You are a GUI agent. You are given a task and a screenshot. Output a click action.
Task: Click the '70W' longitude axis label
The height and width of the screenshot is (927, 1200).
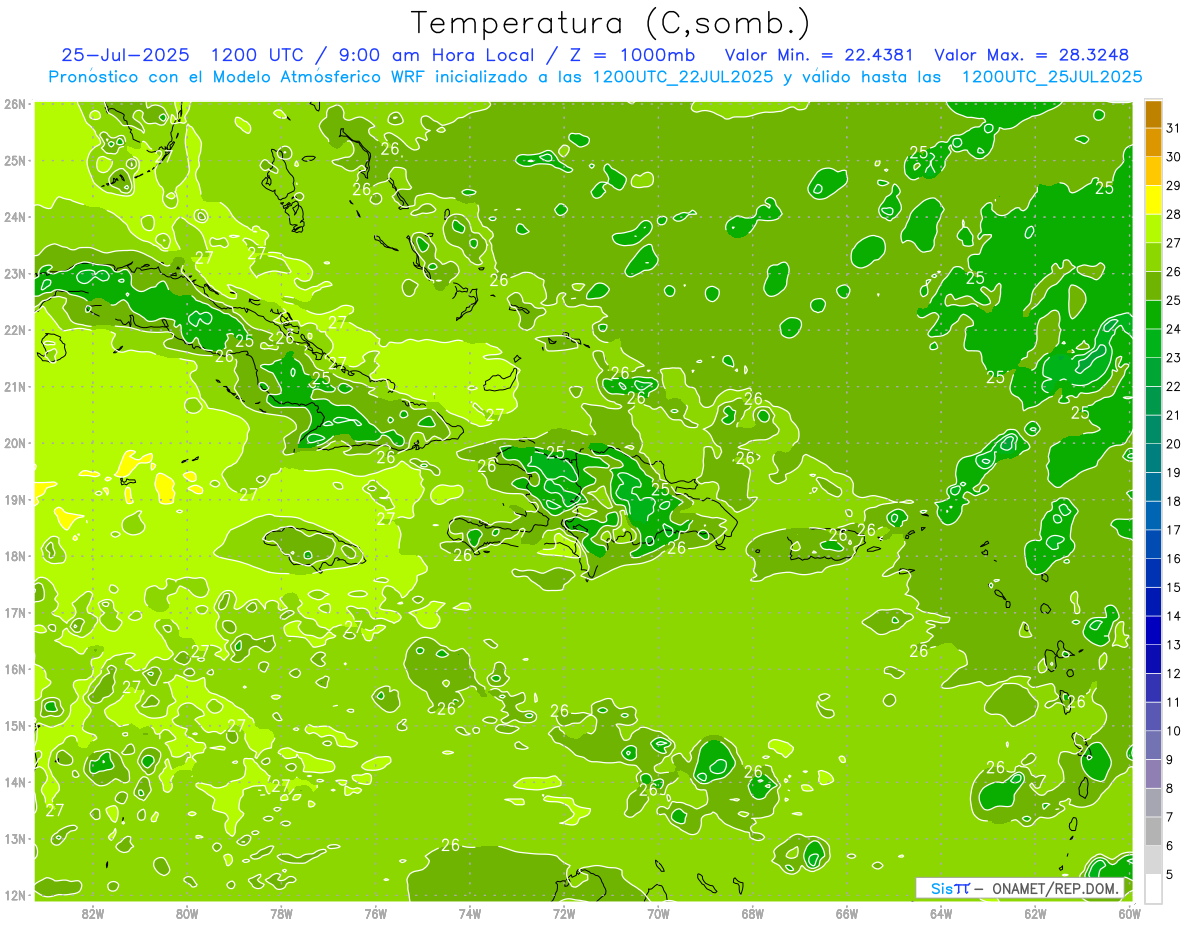pos(658,913)
